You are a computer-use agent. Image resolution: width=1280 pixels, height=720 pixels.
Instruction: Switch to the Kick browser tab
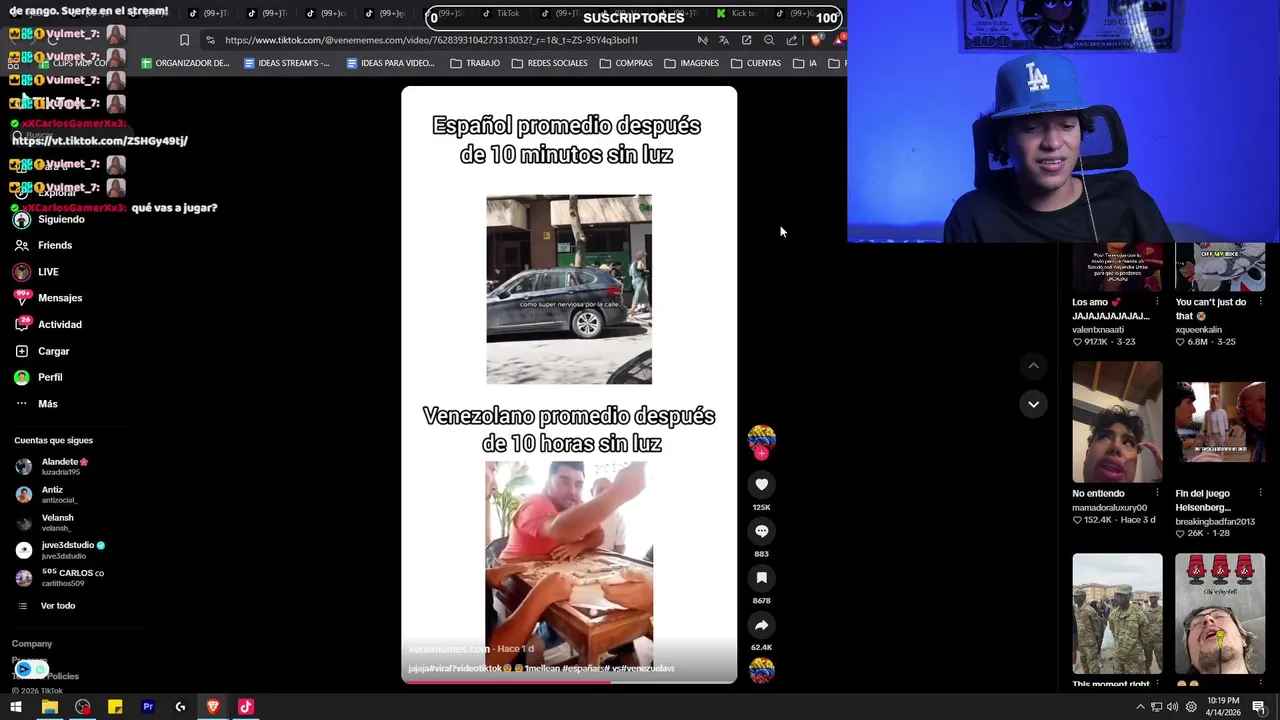[738, 13]
